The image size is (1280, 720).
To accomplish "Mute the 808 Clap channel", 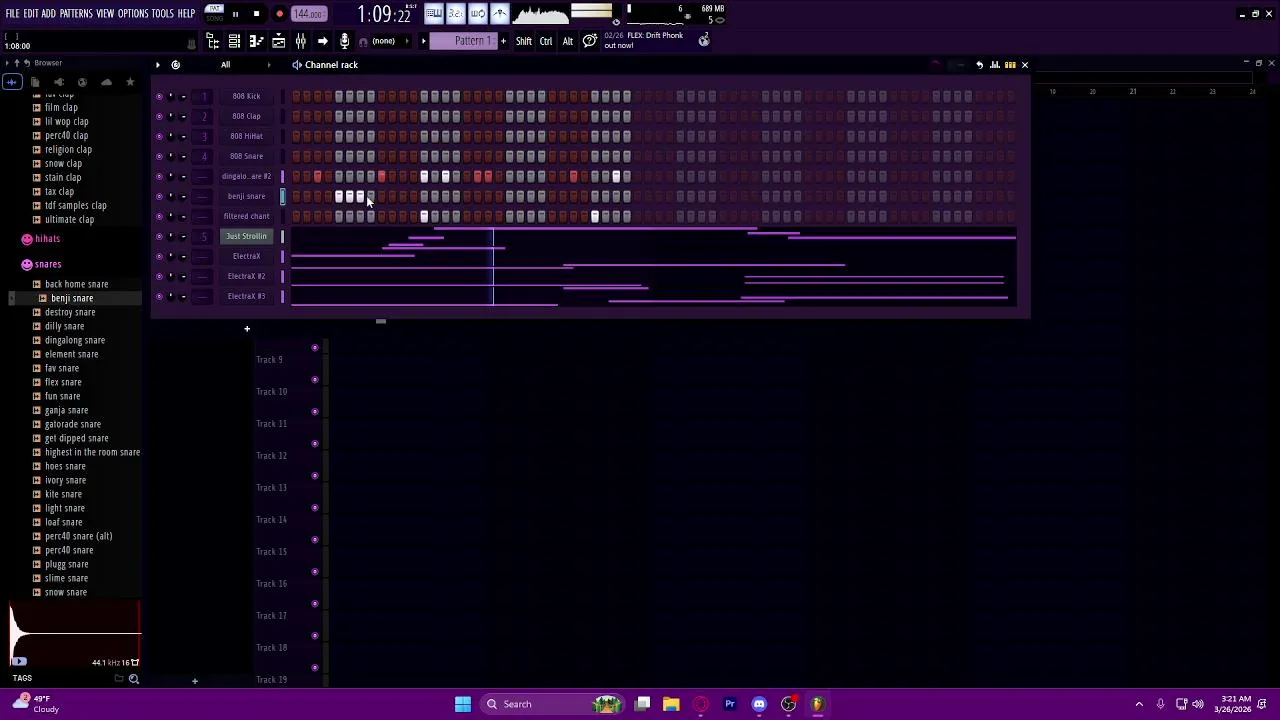I will coord(159,116).
